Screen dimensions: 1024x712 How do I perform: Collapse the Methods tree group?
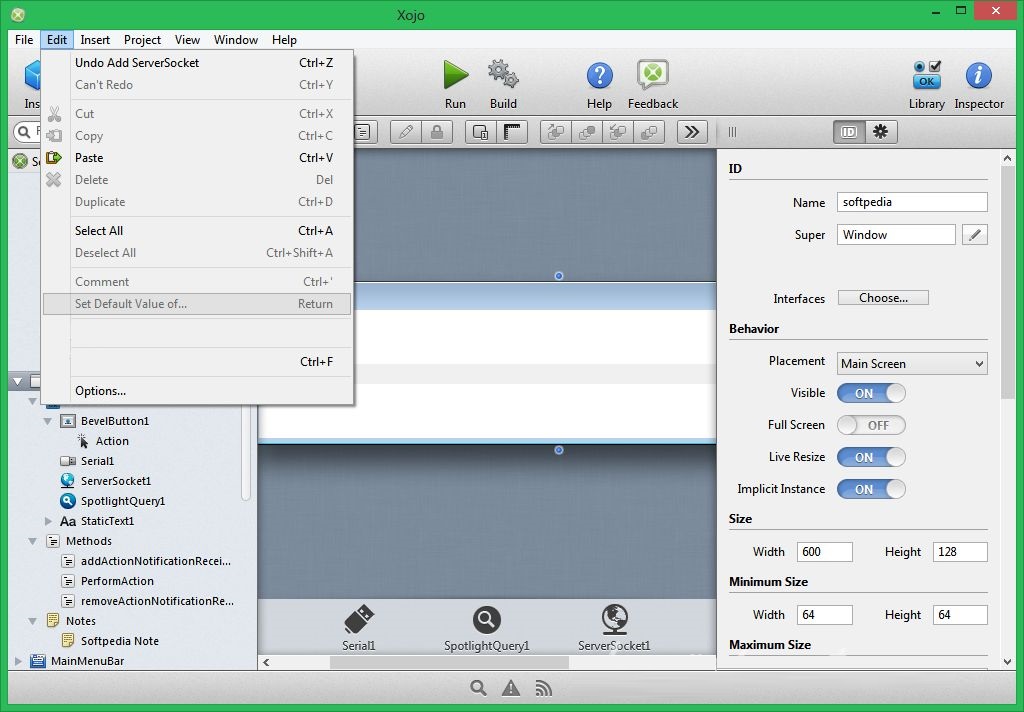pos(33,541)
